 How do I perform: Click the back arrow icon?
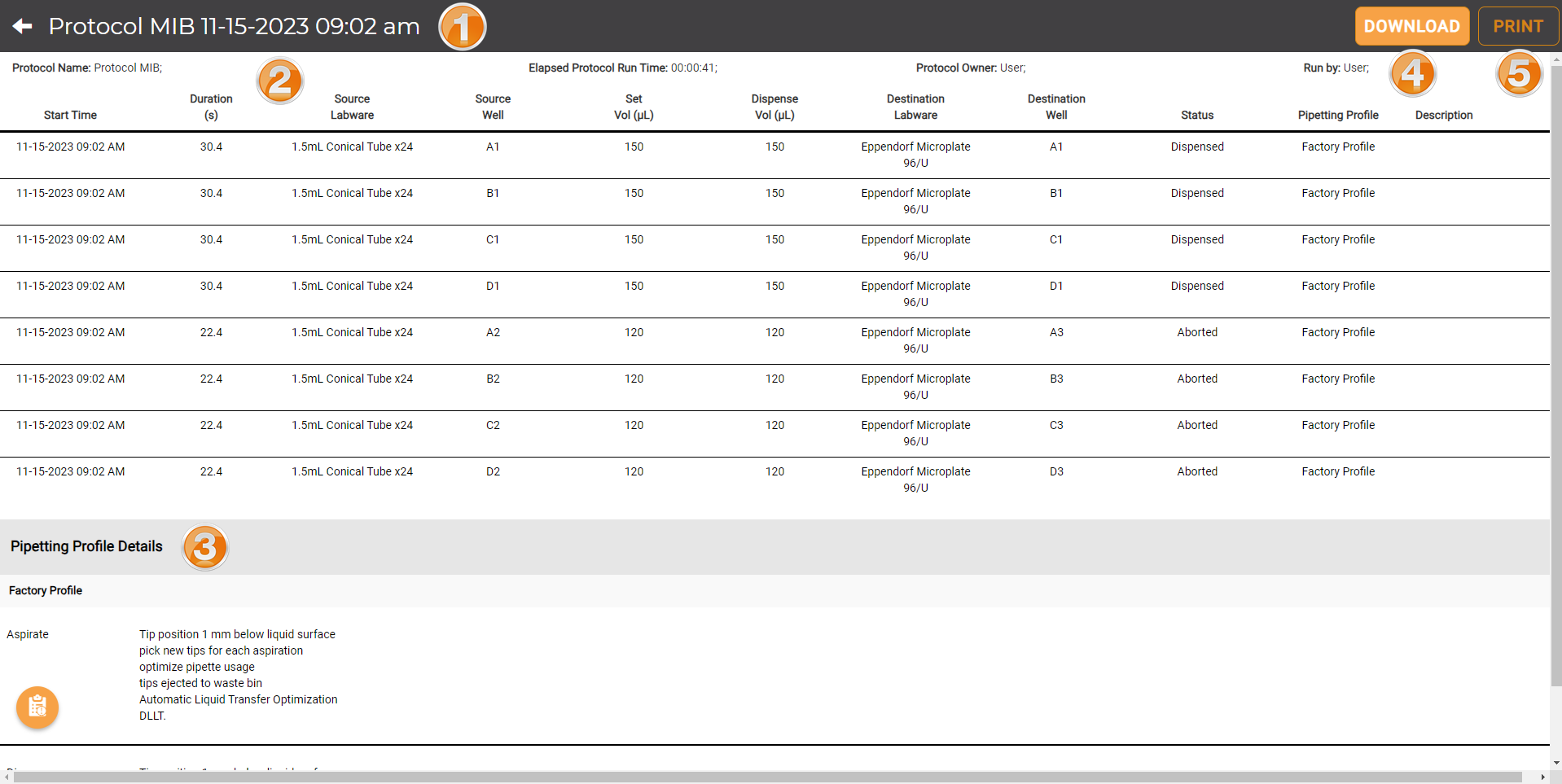pyautogui.click(x=23, y=26)
